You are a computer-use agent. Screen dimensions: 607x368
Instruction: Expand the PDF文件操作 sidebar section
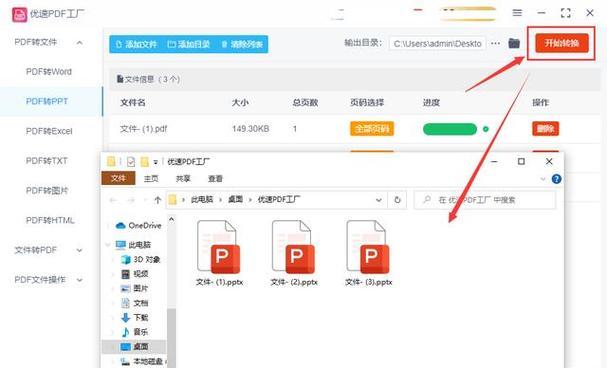point(80,280)
